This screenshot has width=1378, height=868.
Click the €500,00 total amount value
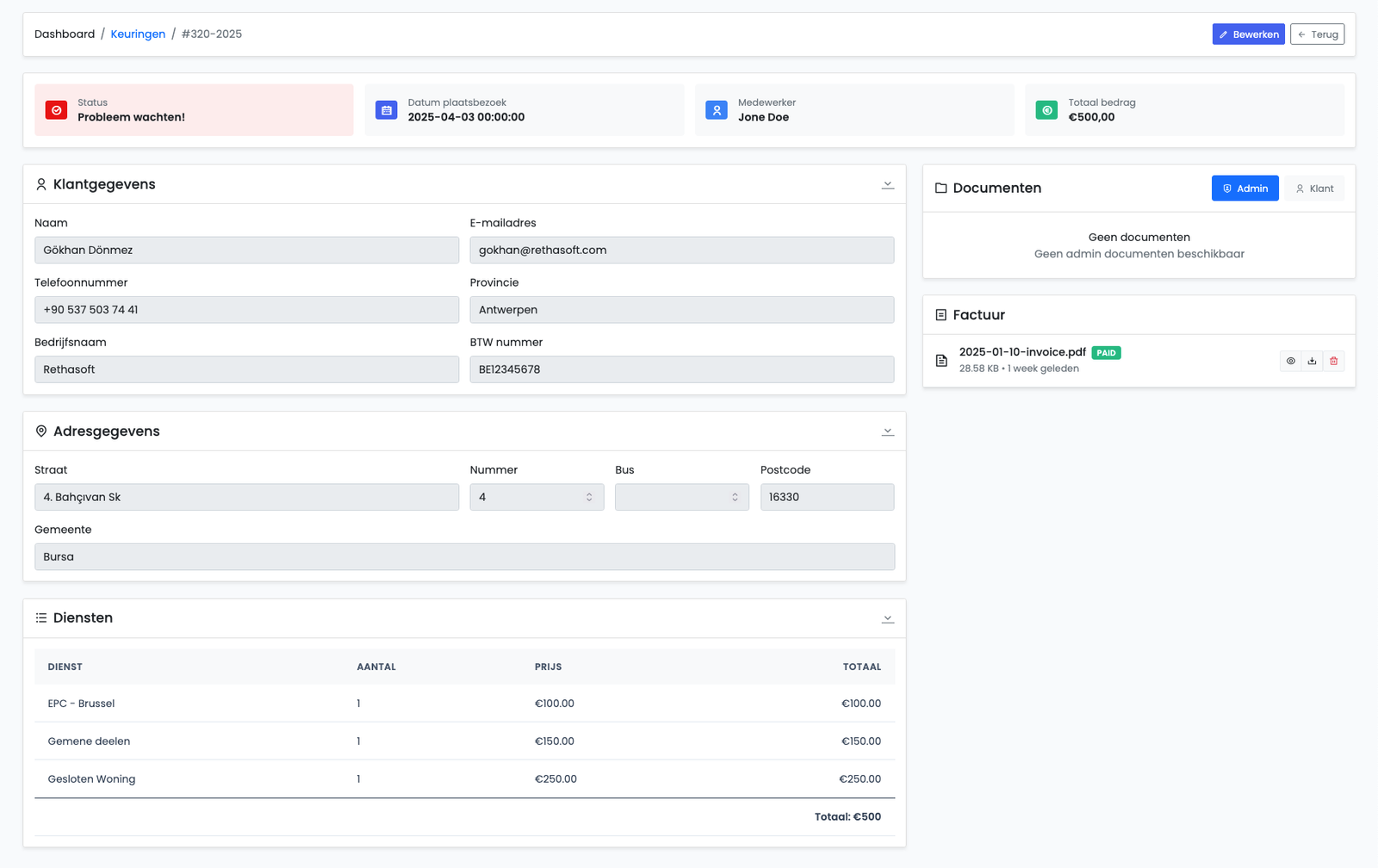point(1091,117)
